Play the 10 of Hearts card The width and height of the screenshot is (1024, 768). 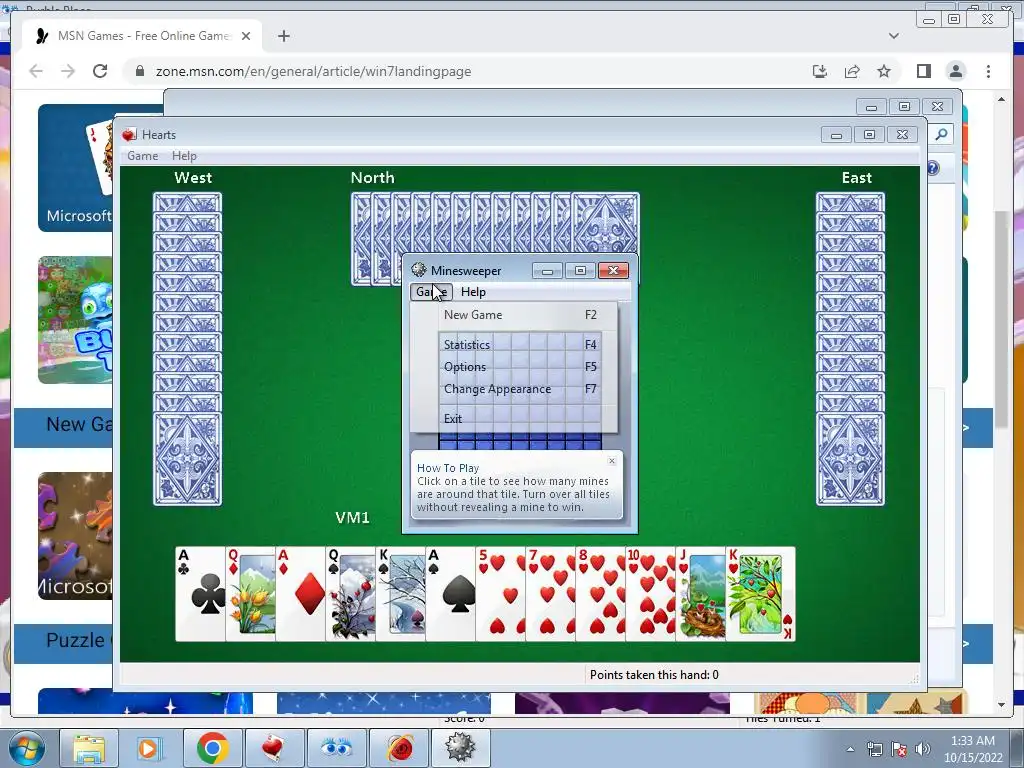[650, 594]
